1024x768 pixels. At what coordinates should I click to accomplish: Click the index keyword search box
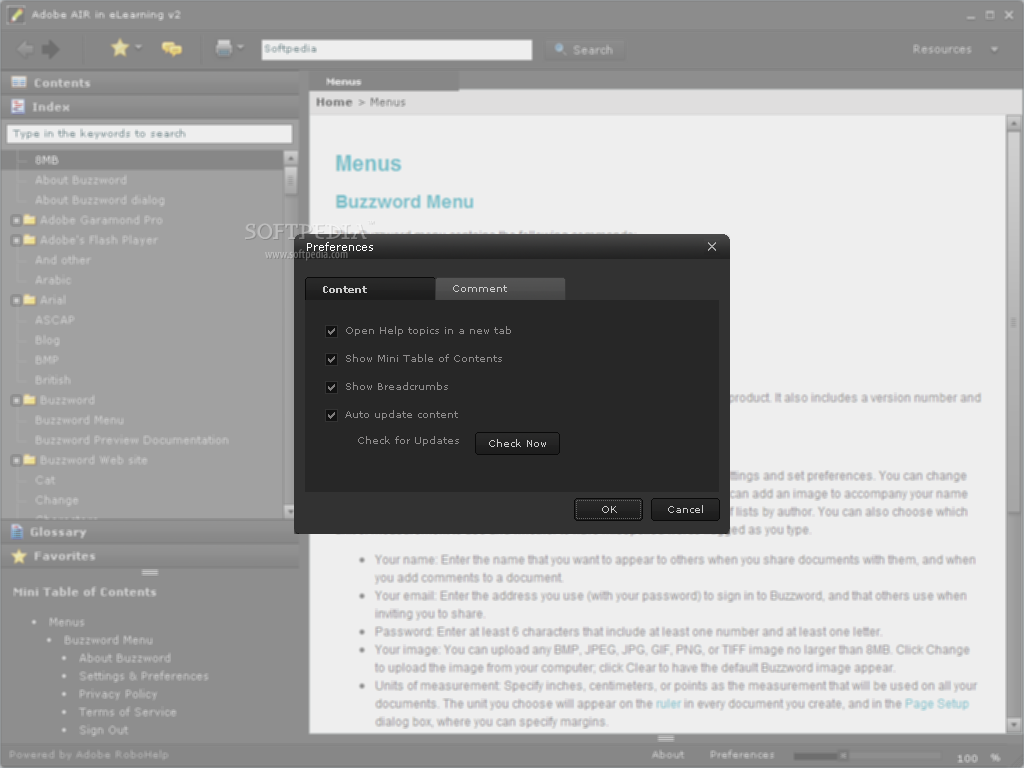pos(149,133)
